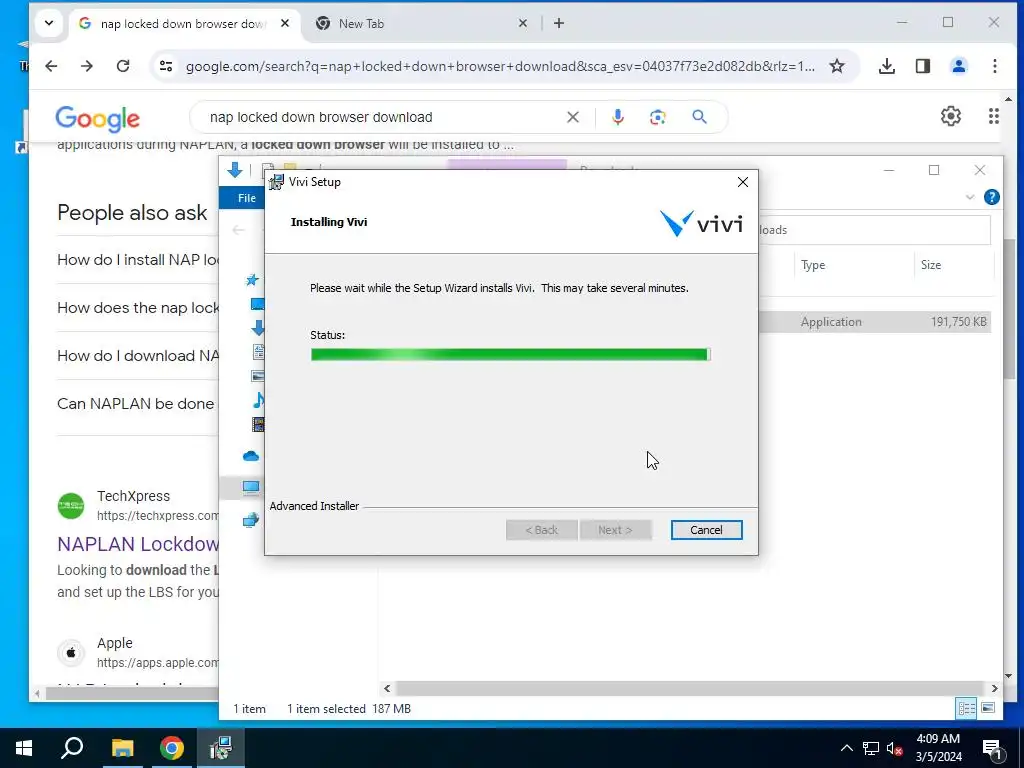
Task: Submit search with magnifier icon
Action: tap(699, 117)
